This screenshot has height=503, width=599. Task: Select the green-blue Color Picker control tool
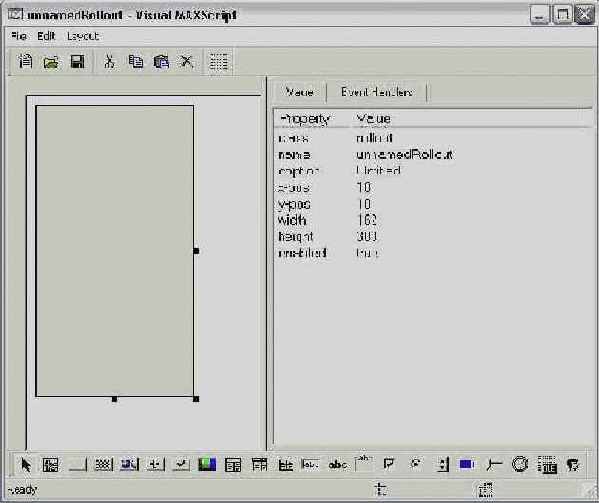point(207,464)
